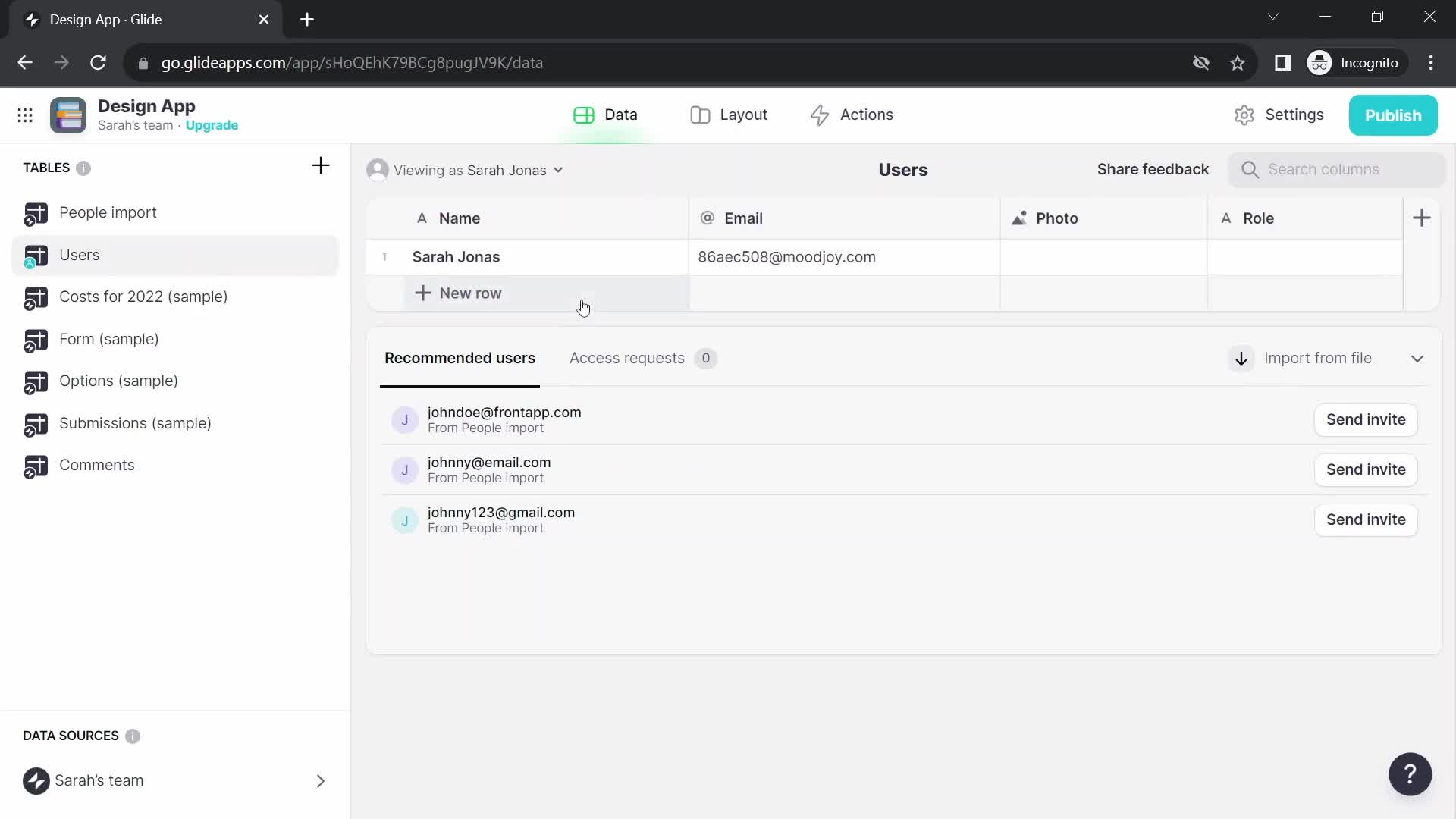Click the Publish button
Viewport: 1456px width, 819px height.
[x=1393, y=114]
